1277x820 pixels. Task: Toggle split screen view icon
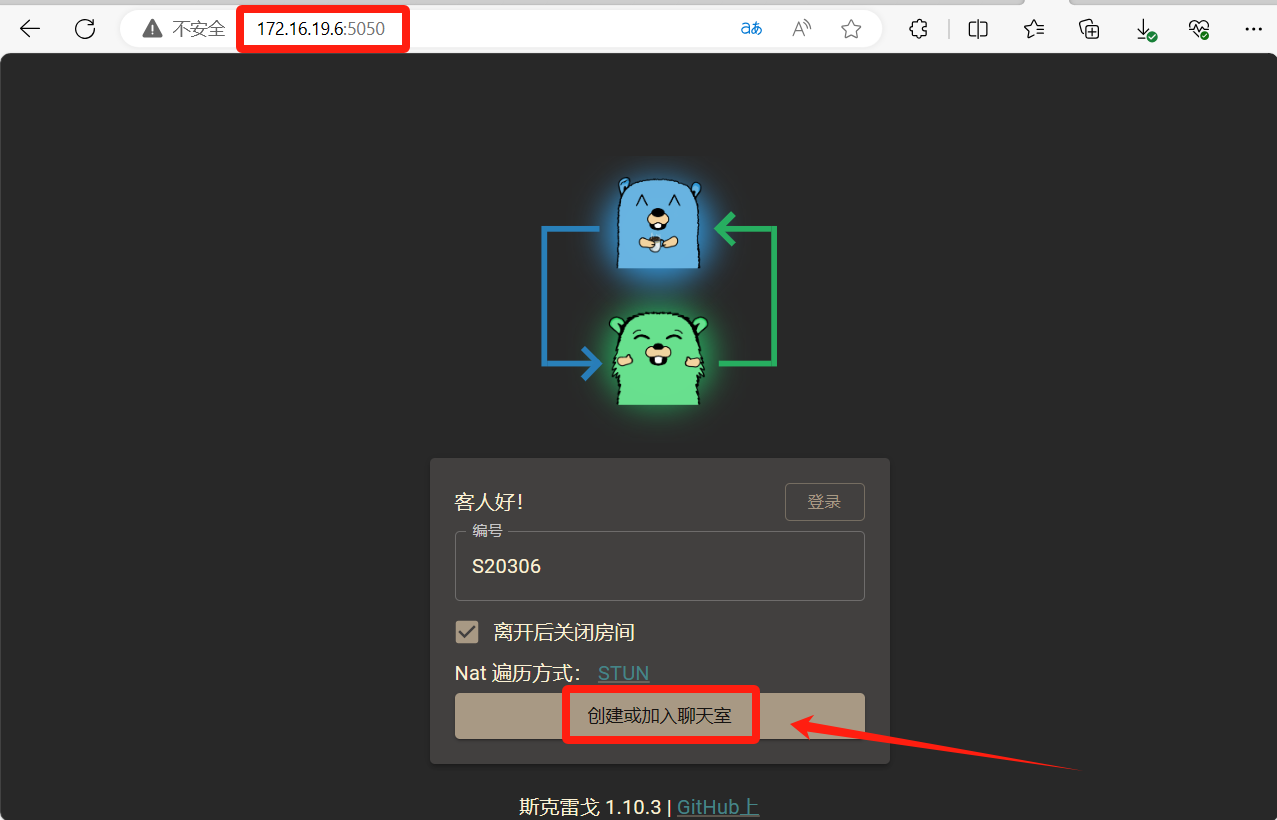point(978,29)
